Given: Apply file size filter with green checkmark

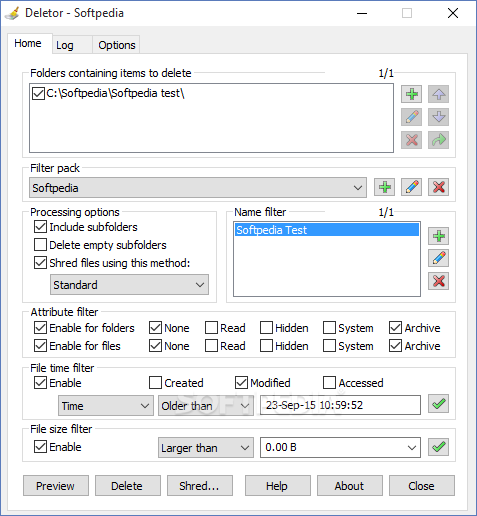Looking at the screenshot, I should coord(438,447).
